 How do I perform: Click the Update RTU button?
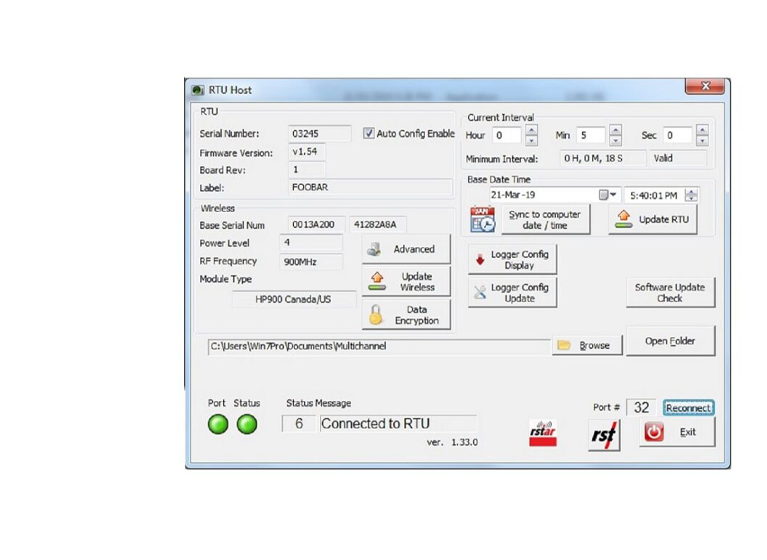click(653, 220)
